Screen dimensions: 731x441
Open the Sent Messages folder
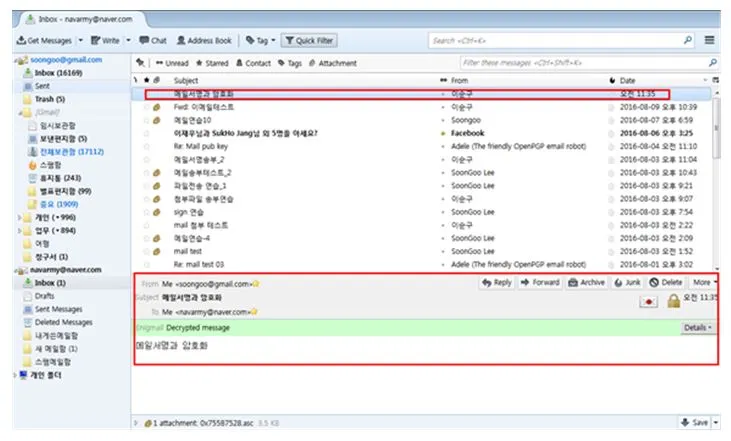coord(58,309)
